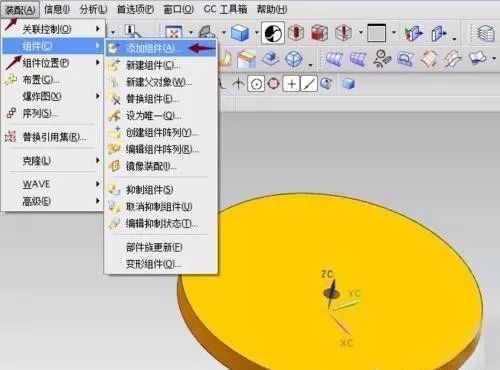The height and width of the screenshot is (370, 500).
Task: Select 编辑抑制状态(T) menu entry
Action: [161, 223]
